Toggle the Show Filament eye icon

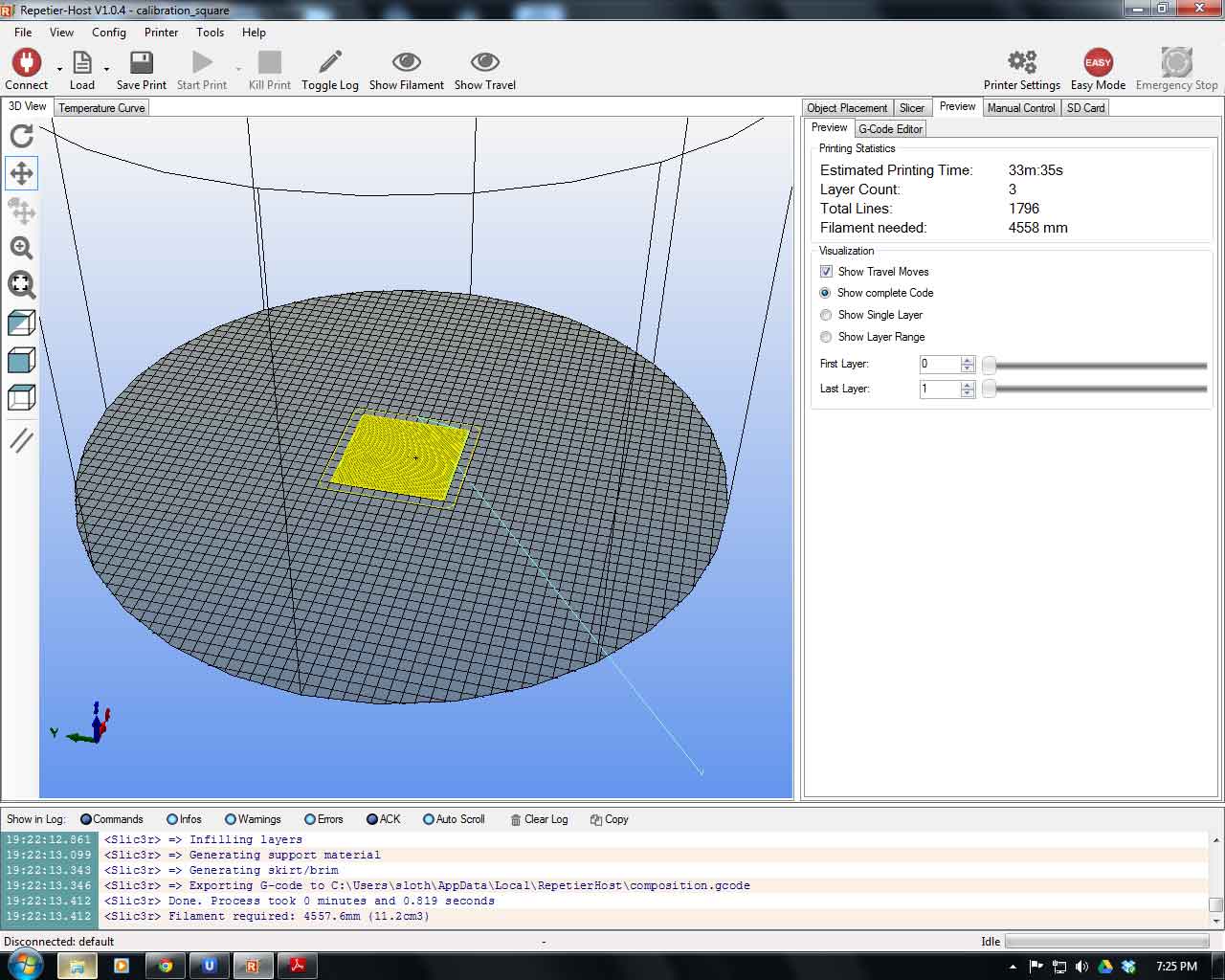tap(407, 63)
